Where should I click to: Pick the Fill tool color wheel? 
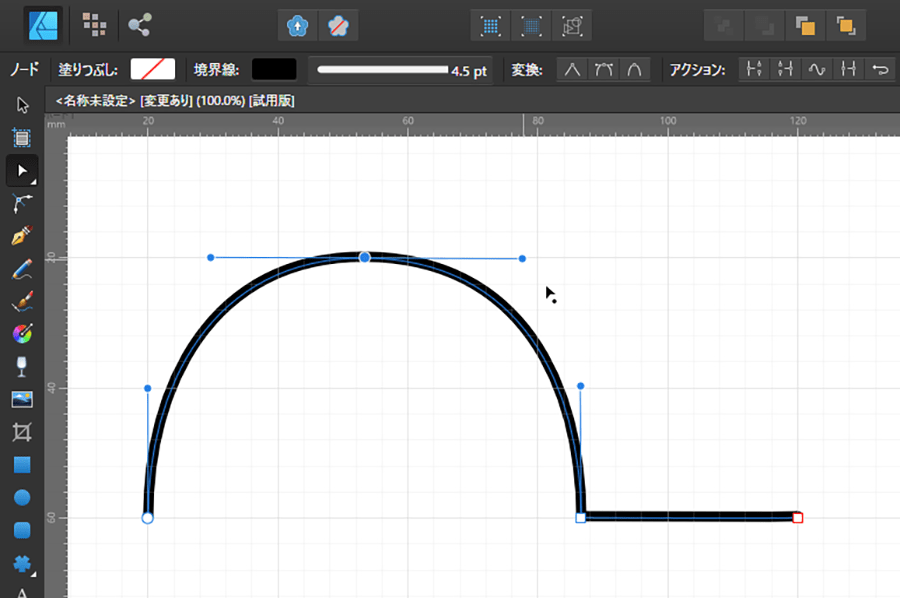22,334
